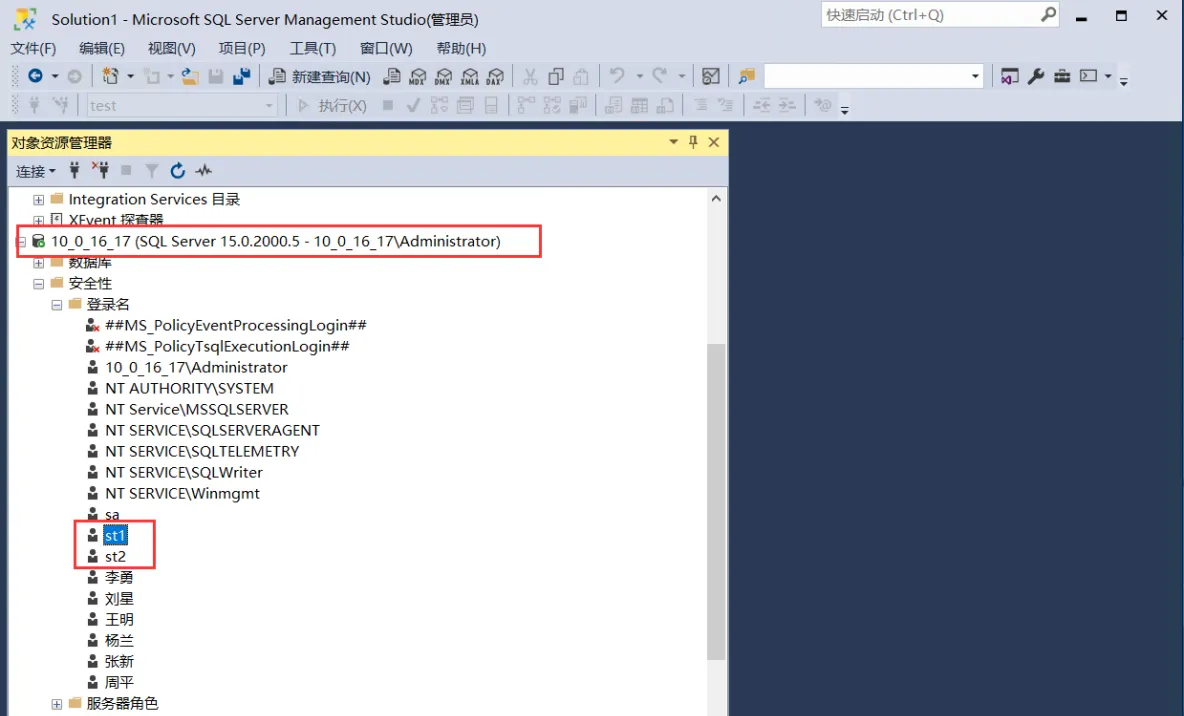The width and height of the screenshot is (1184, 716).
Task: Click the command window icon
Action: coord(1088,76)
